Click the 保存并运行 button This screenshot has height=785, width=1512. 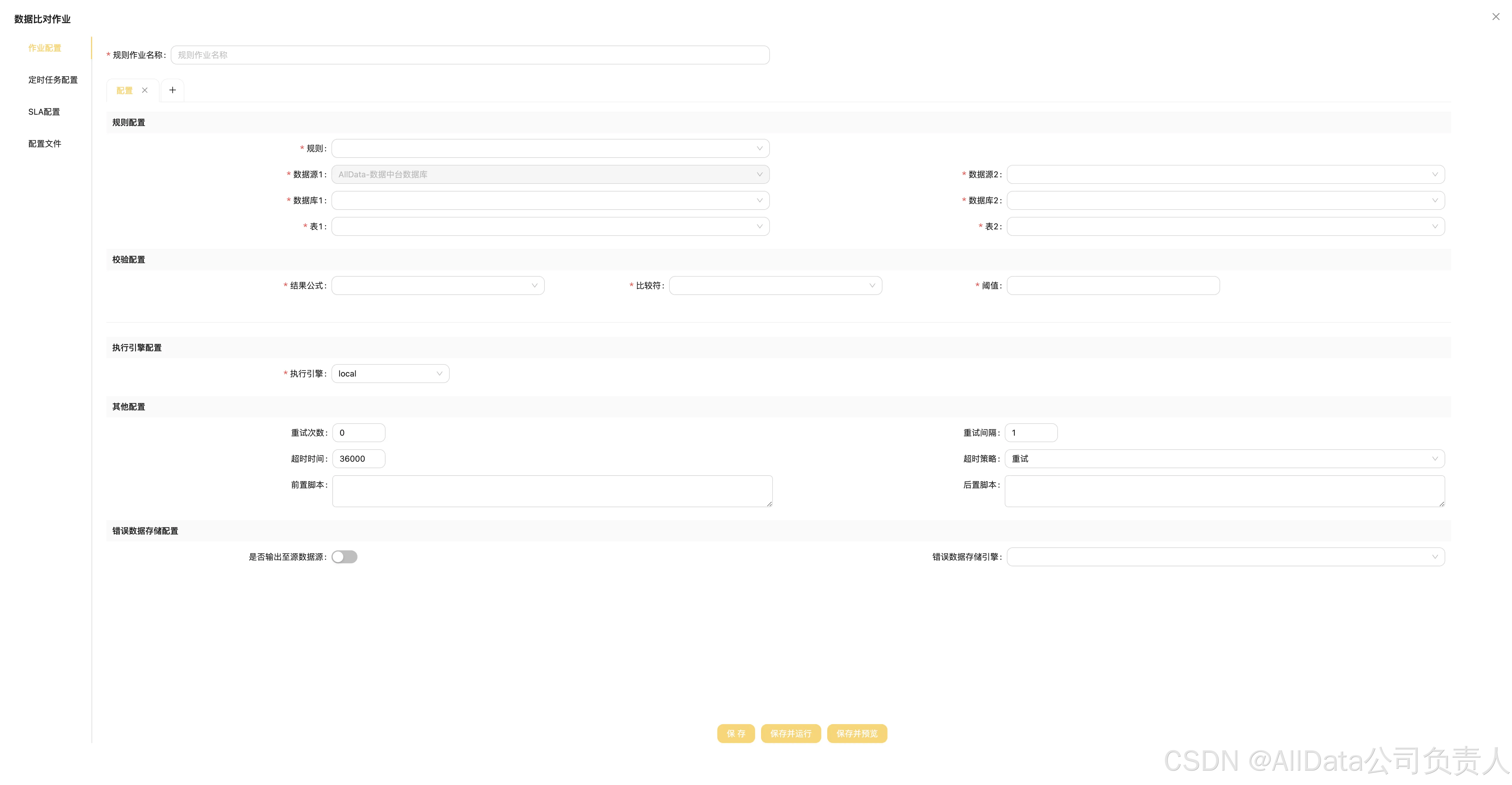pos(791,734)
